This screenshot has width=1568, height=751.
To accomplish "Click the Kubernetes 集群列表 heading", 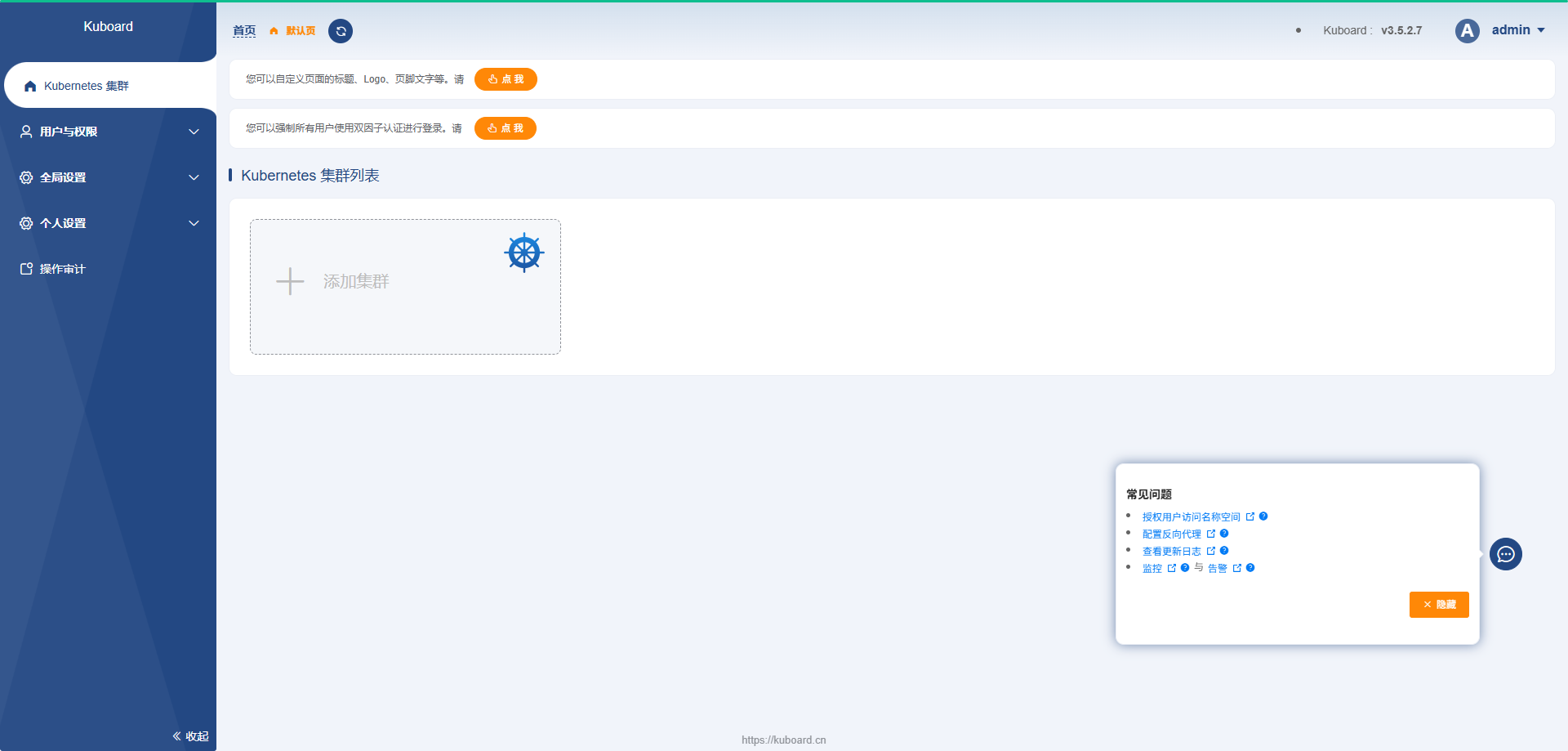I will click(x=310, y=176).
